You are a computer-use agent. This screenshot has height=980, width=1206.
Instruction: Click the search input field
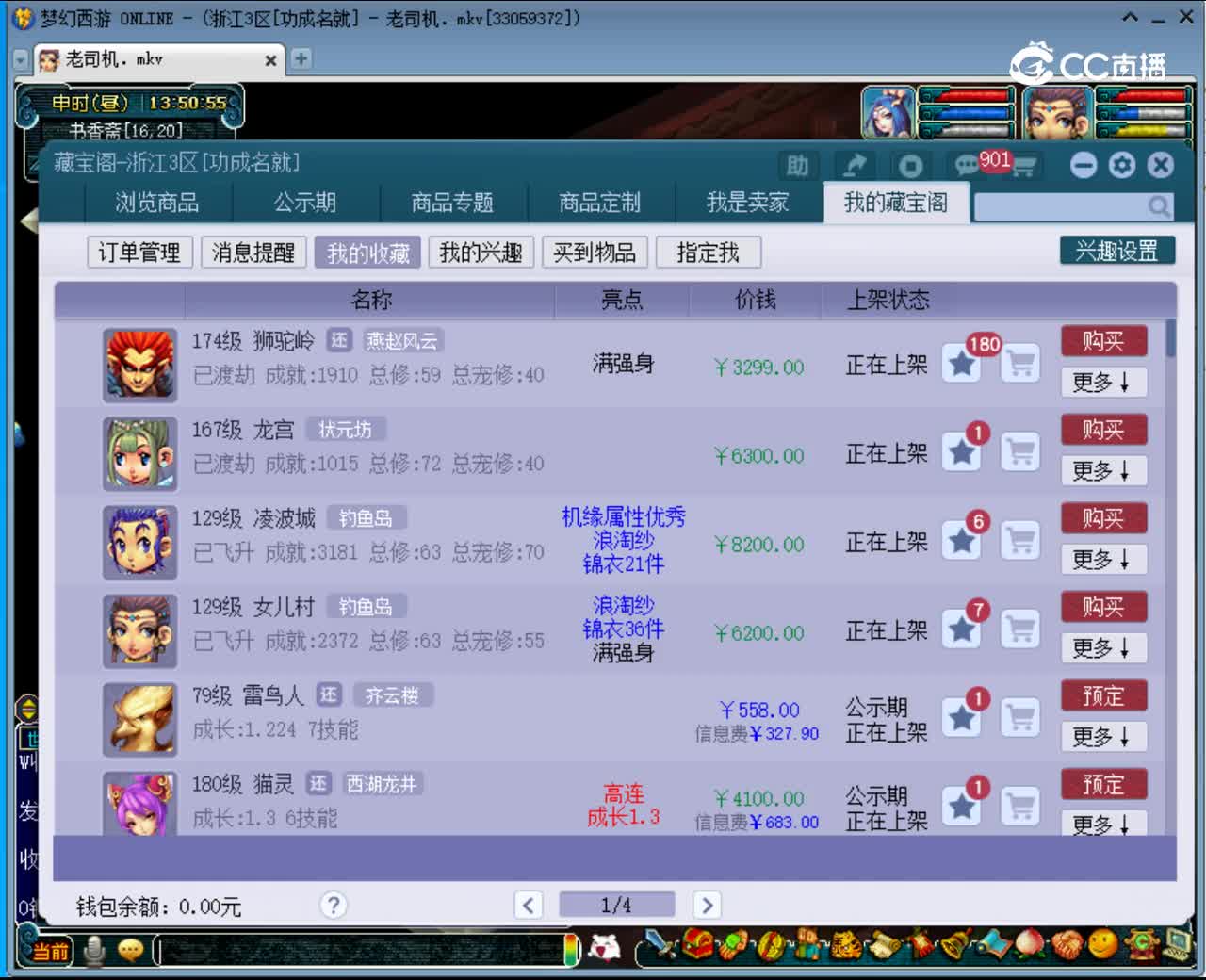[1061, 206]
